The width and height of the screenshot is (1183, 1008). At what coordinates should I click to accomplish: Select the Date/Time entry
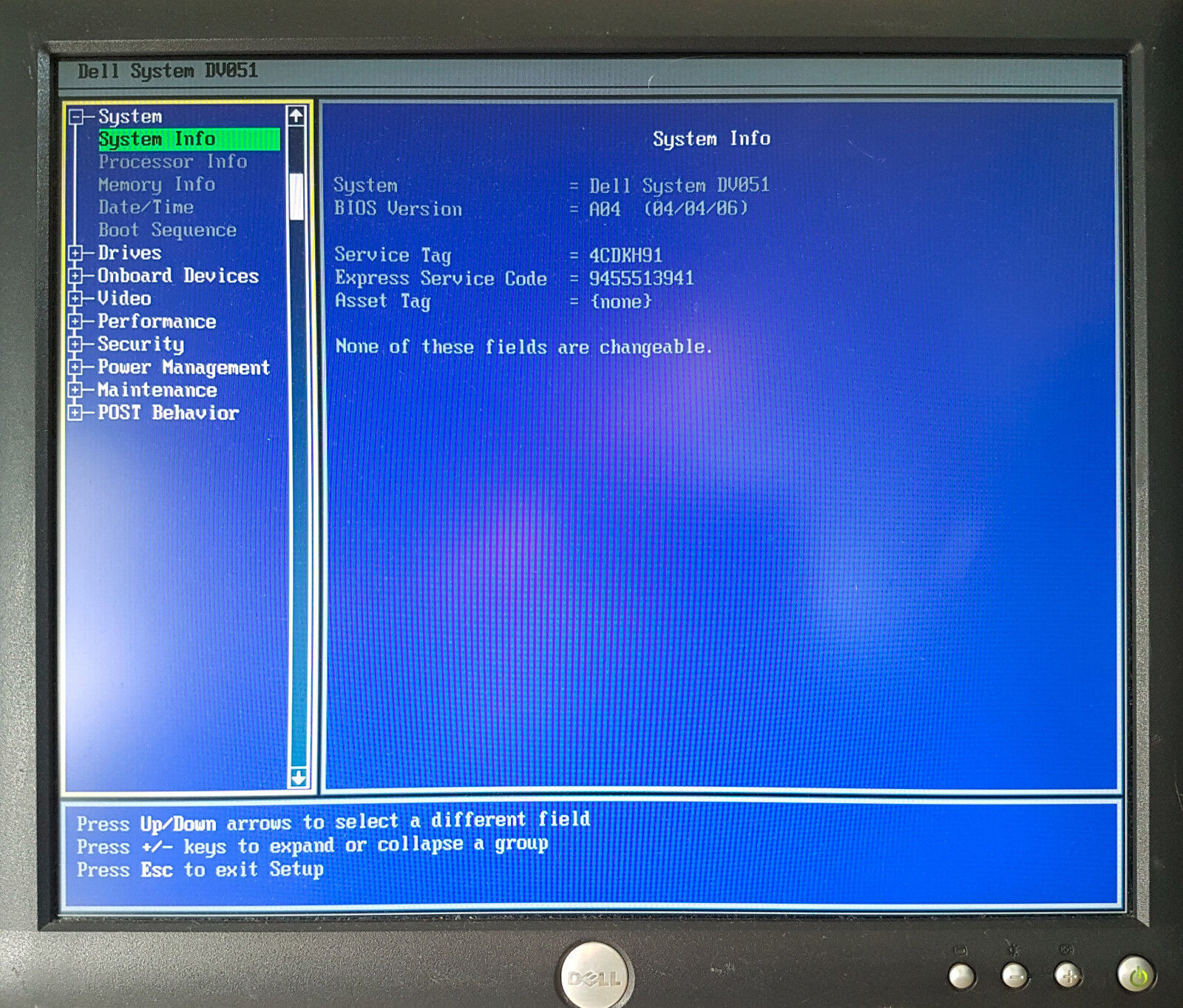coord(146,208)
